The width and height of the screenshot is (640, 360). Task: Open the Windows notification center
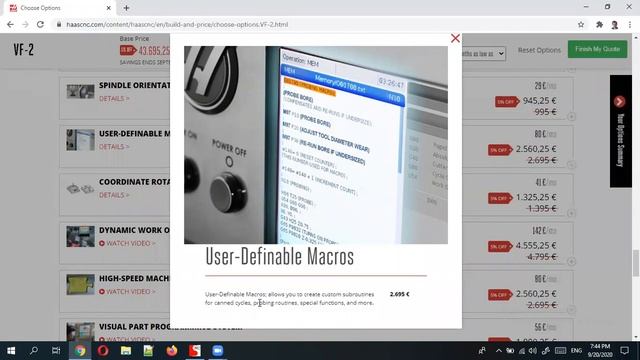pyautogui.click(x=624, y=351)
